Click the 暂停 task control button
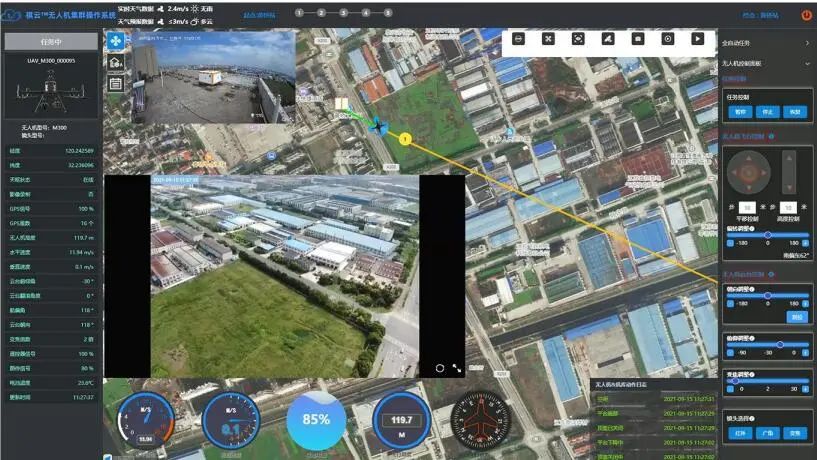817x460 pixels. pos(741,112)
